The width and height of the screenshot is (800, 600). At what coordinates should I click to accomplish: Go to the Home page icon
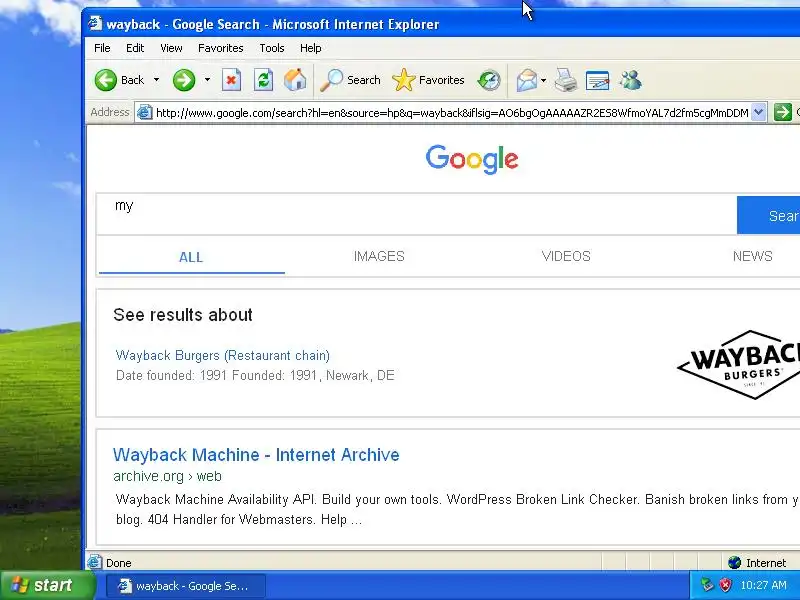[295, 80]
